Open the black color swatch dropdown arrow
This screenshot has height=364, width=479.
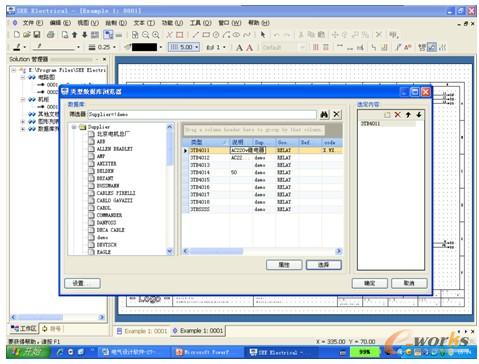click(x=160, y=47)
